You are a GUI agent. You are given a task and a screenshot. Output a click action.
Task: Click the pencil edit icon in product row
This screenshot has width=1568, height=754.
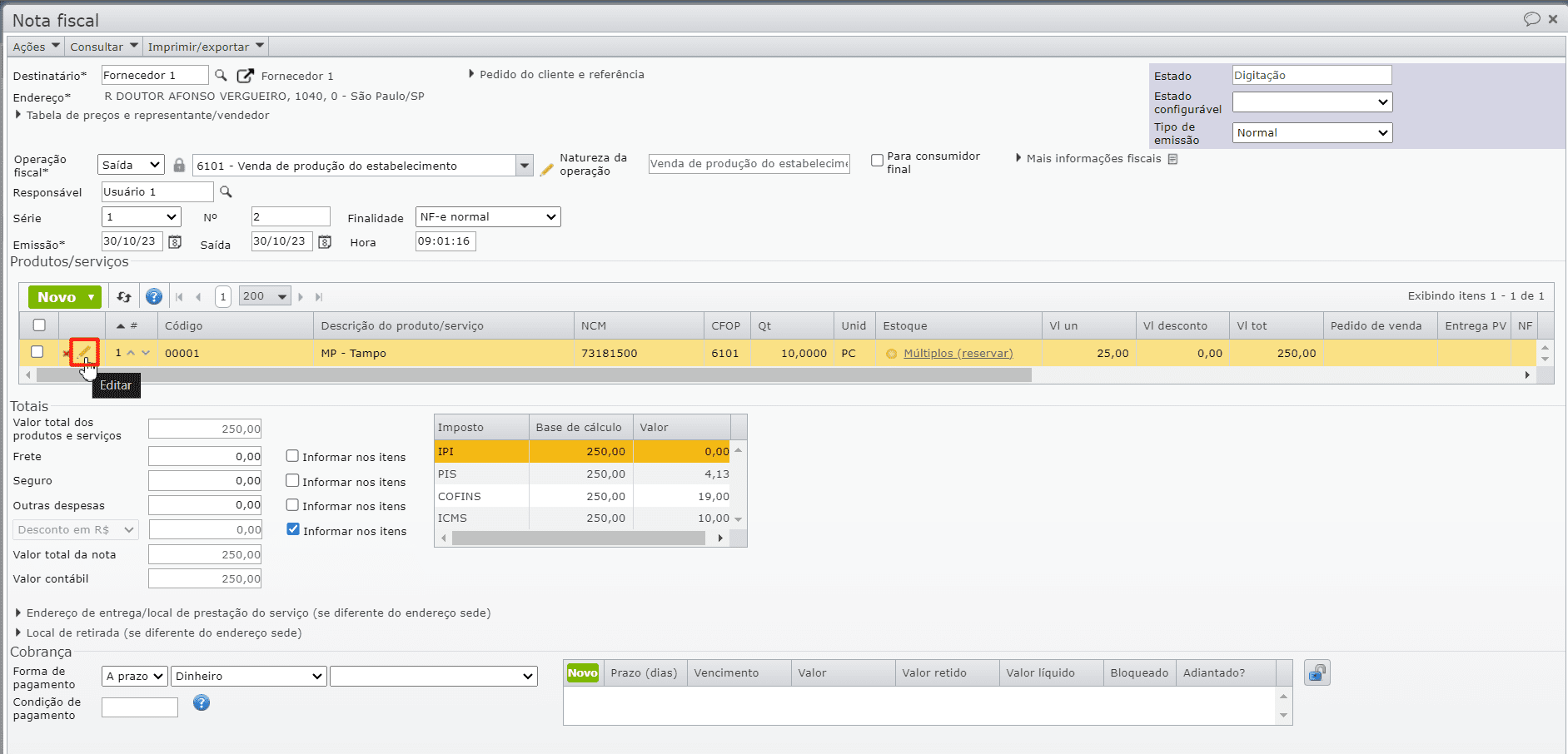tap(84, 353)
